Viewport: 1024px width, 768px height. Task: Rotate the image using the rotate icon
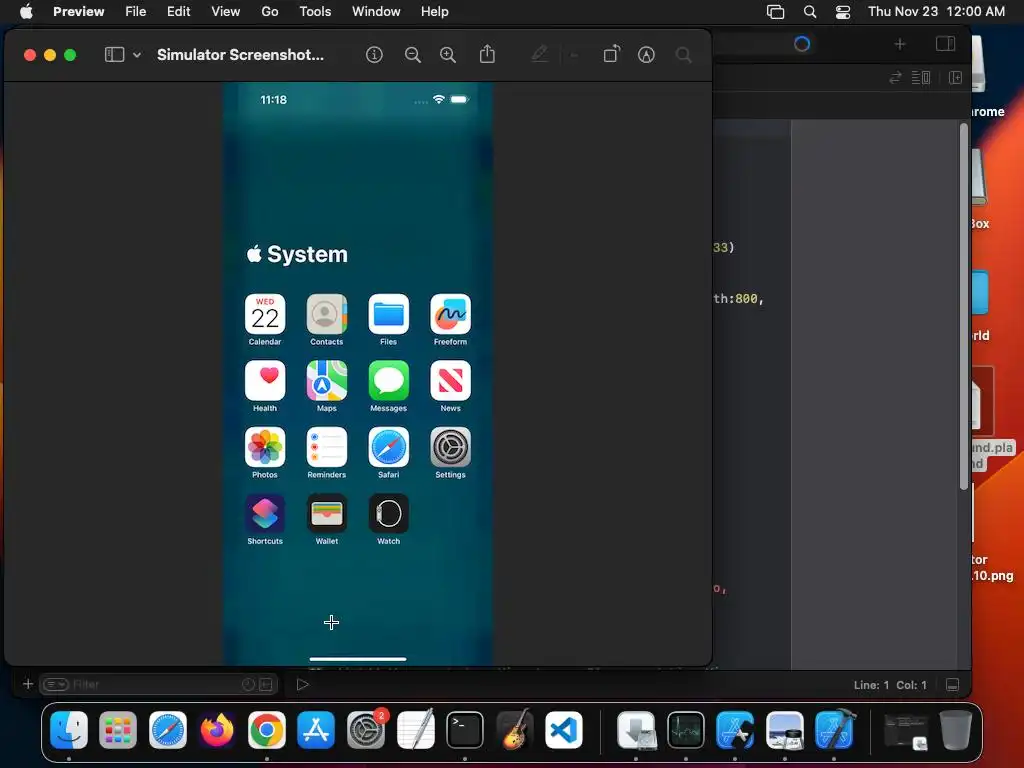pos(611,54)
